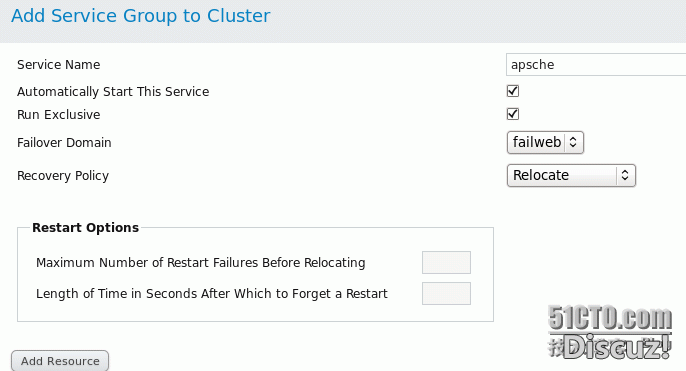Click the Add Resource button

(x=60, y=361)
